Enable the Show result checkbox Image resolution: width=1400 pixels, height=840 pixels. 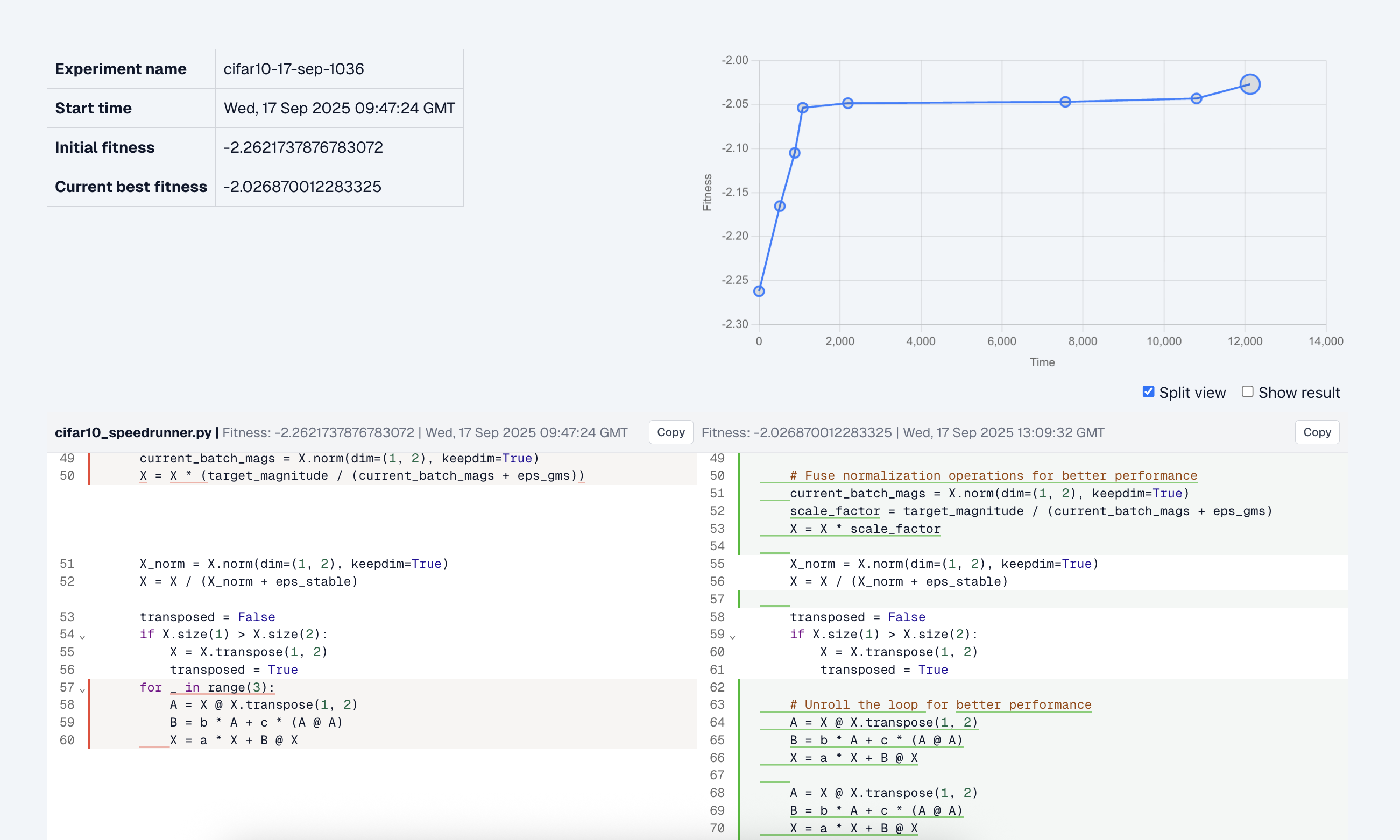[x=1247, y=391]
